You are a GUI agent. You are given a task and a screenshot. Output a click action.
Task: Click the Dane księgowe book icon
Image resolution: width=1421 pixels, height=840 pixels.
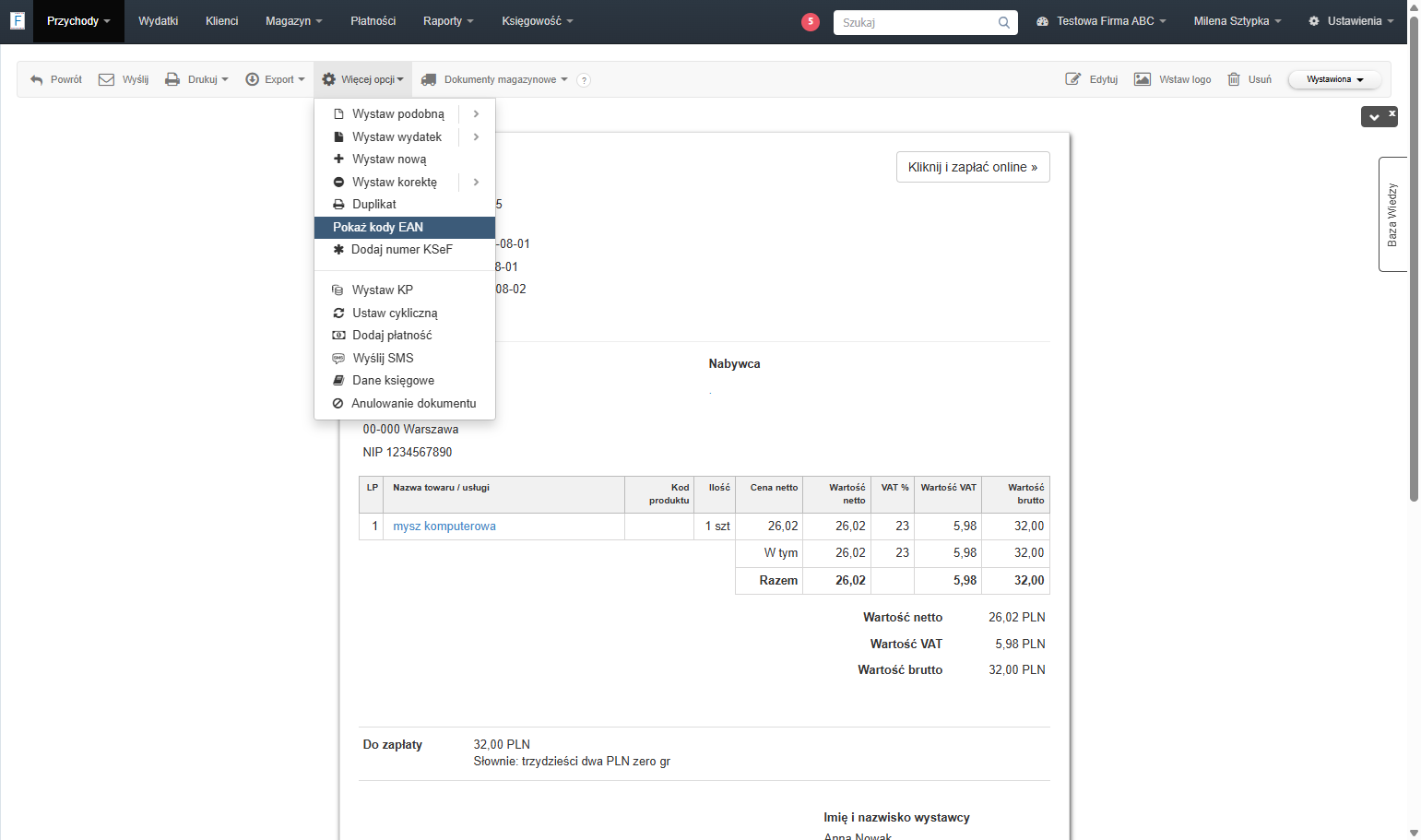click(338, 381)
